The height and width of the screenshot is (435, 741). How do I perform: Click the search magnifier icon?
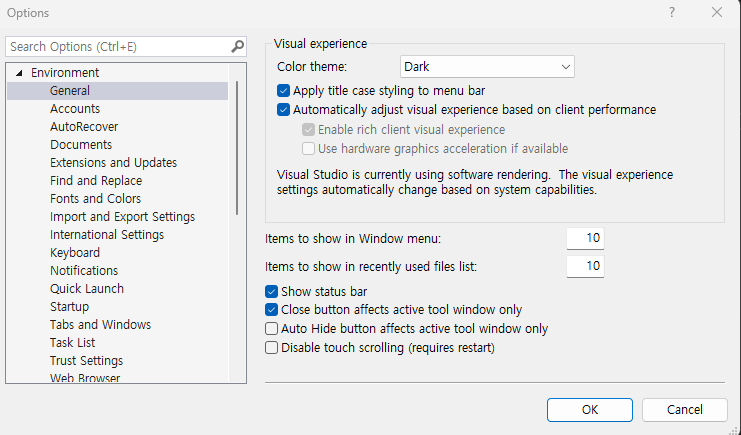[x=238, y=46]
